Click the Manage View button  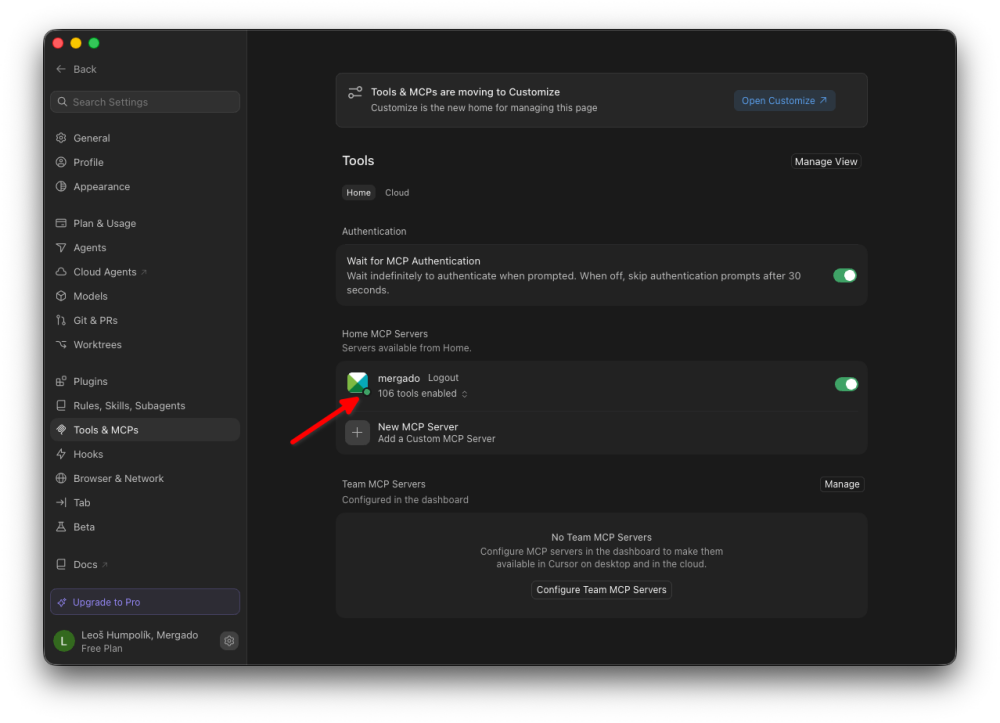826,161
